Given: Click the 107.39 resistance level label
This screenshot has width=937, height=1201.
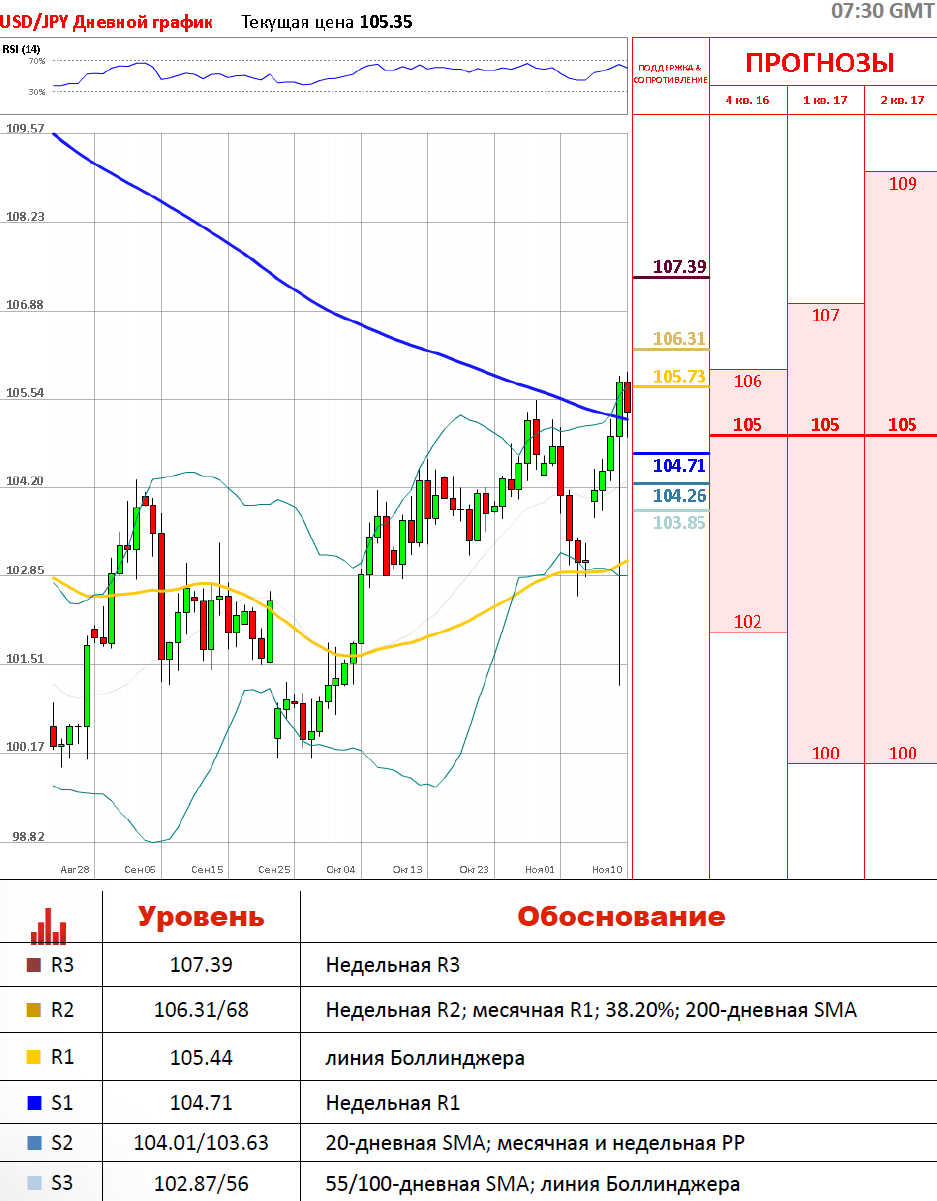Looking at the screenshot, I should click(679, 267).
